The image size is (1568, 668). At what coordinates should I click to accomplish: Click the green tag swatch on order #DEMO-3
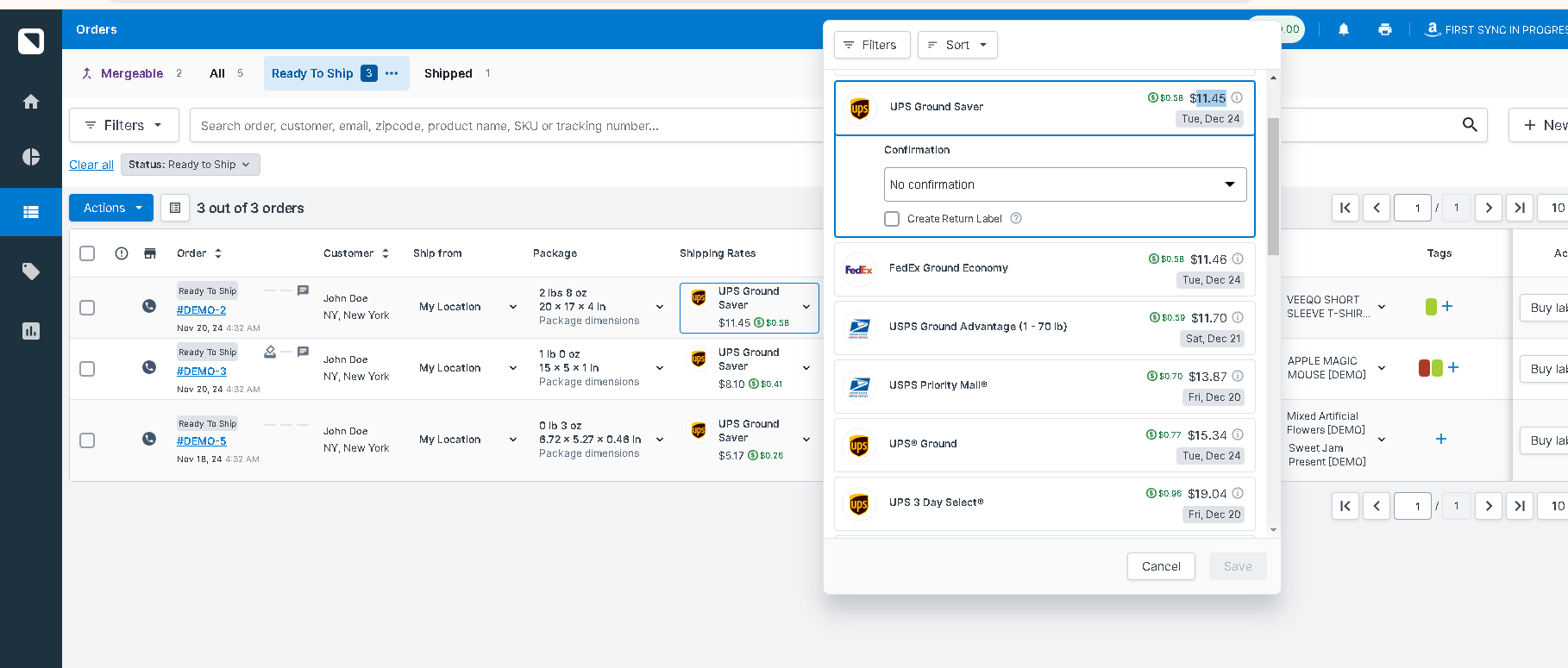pos(1437,368)
